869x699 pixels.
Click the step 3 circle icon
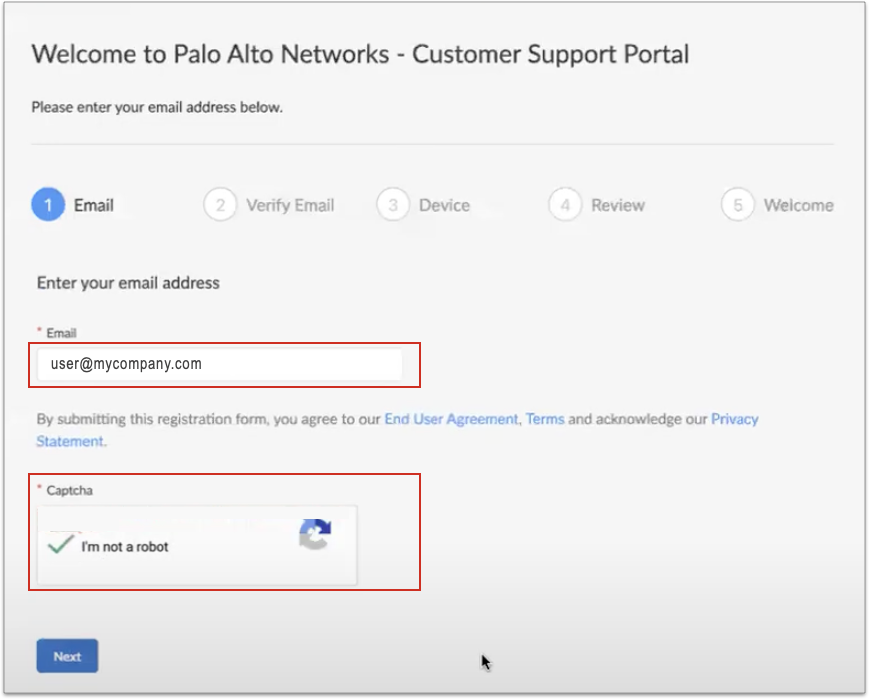pyautogui.click(x=393, y=205)
